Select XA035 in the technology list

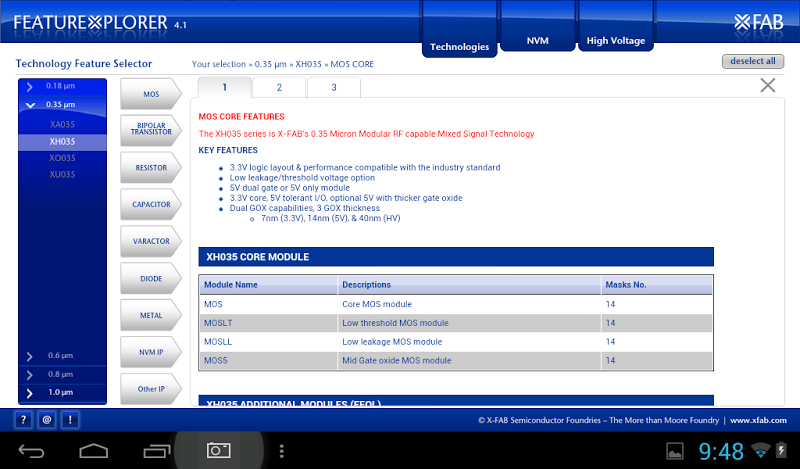62,125
